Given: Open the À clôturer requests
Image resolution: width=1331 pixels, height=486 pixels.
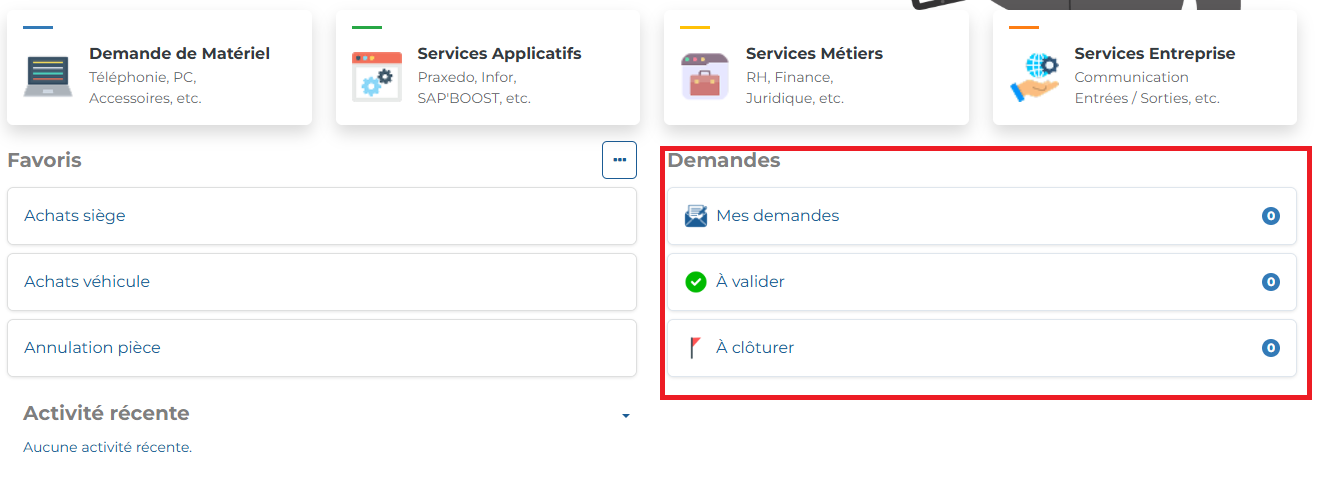Looking at the screenshot, I should click(x=982, y=348).
